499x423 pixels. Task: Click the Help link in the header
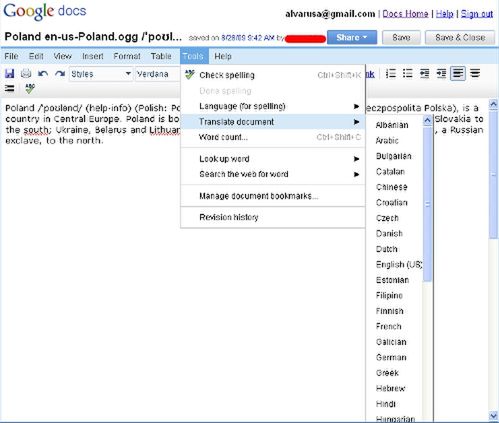click(x=444, y=14)
